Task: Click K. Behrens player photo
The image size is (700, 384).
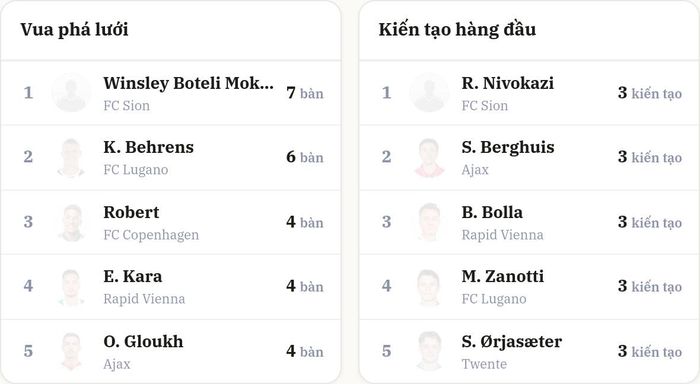Action: point(71,158)
